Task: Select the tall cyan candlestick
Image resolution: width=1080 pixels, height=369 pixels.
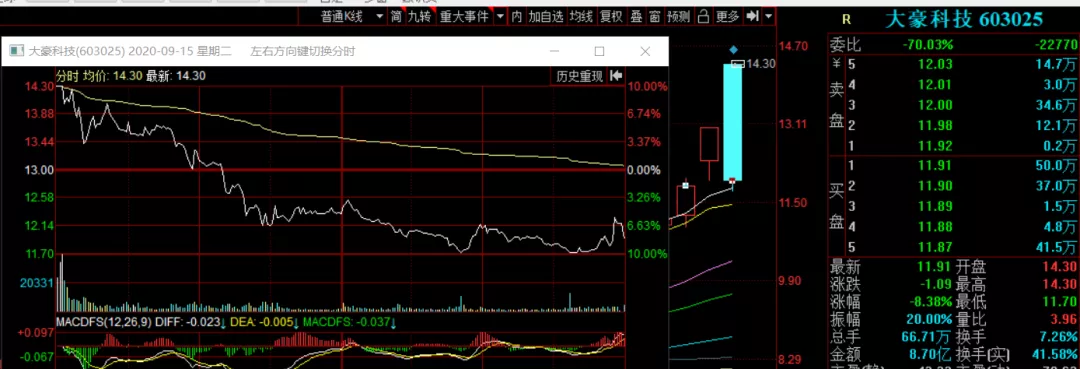Action: coord(732,122)
